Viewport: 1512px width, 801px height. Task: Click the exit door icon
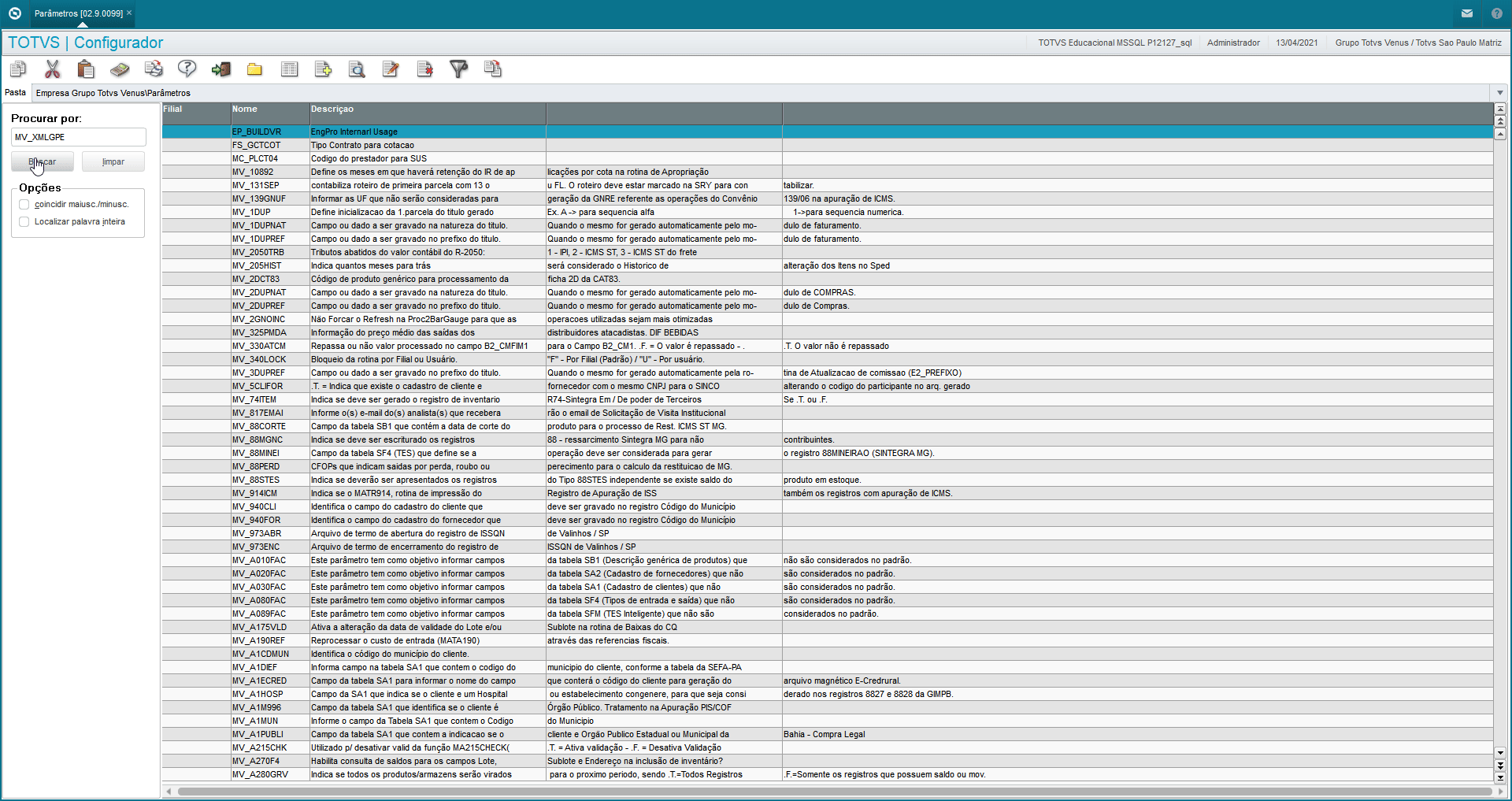221,69
